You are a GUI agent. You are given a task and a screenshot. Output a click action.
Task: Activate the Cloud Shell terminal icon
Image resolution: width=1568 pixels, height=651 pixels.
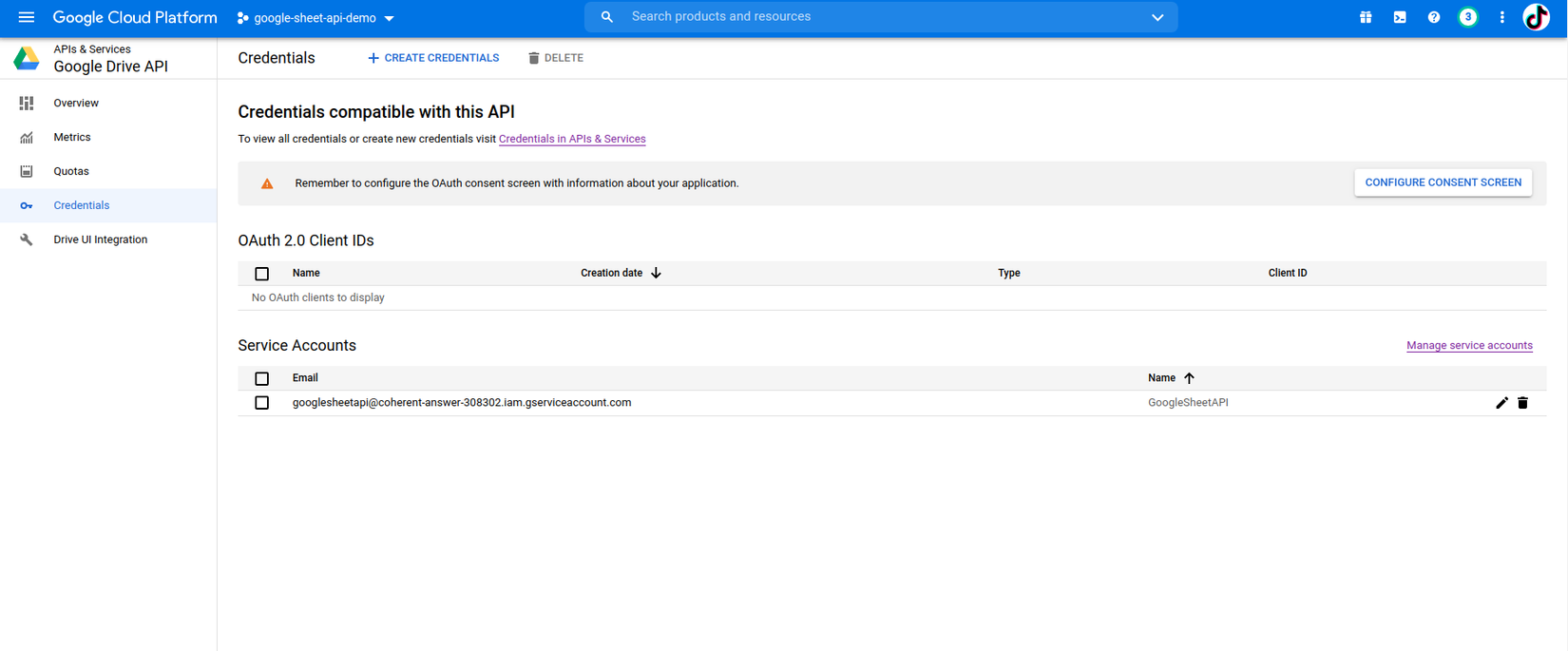point(1400,17)
